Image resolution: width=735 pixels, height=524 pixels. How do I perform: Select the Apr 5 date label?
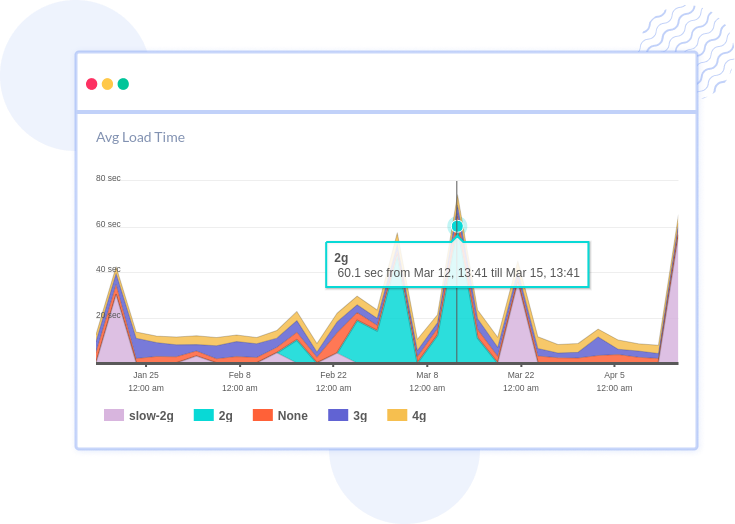coord(614,375)
